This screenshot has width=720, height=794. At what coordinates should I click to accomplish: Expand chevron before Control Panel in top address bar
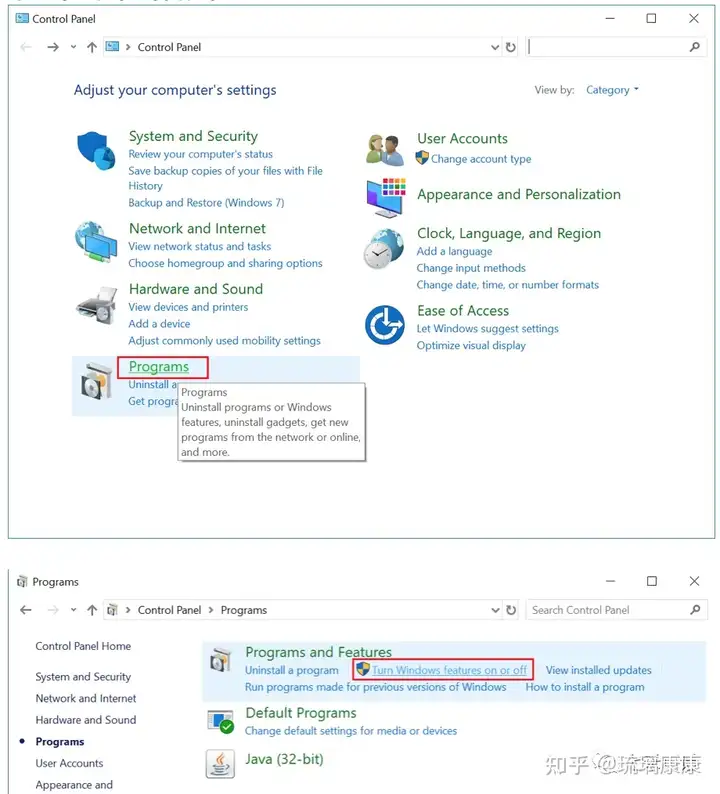128,47
